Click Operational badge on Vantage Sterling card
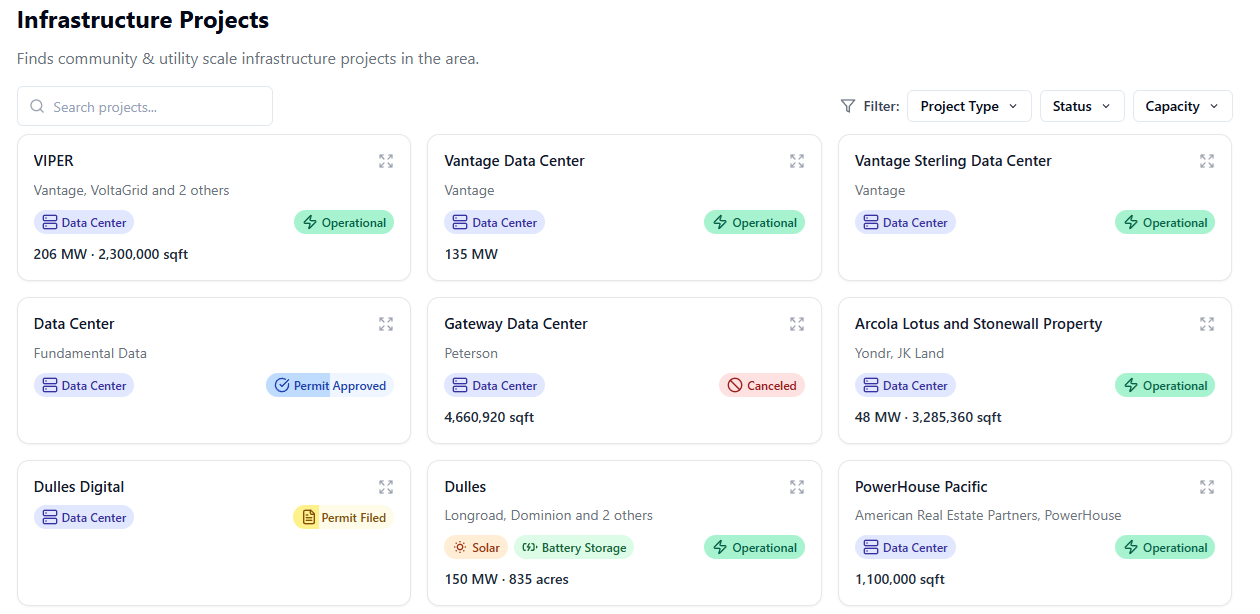 [x=1165, y=222]
